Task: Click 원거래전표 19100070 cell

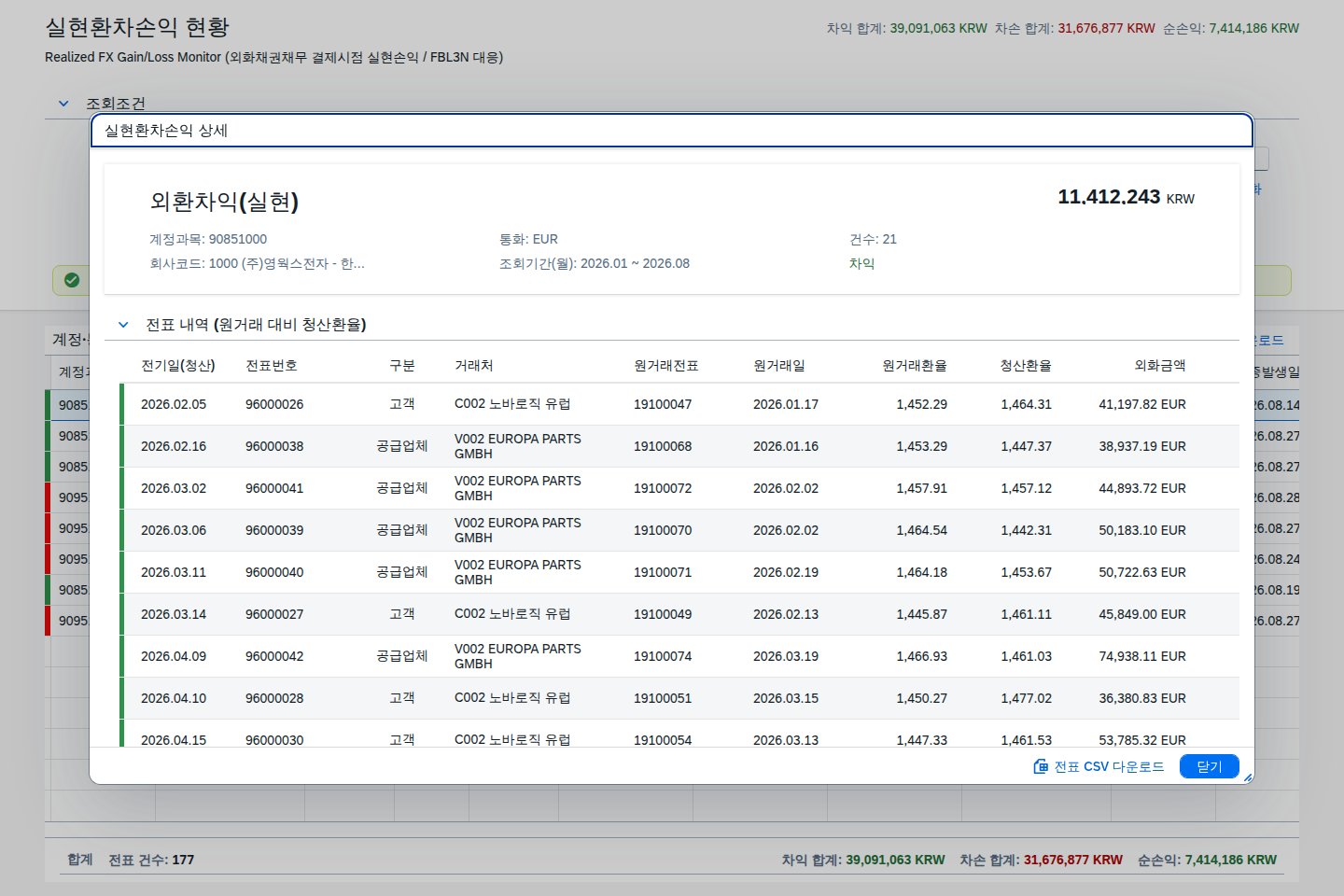Action: (x=663, y=530)
